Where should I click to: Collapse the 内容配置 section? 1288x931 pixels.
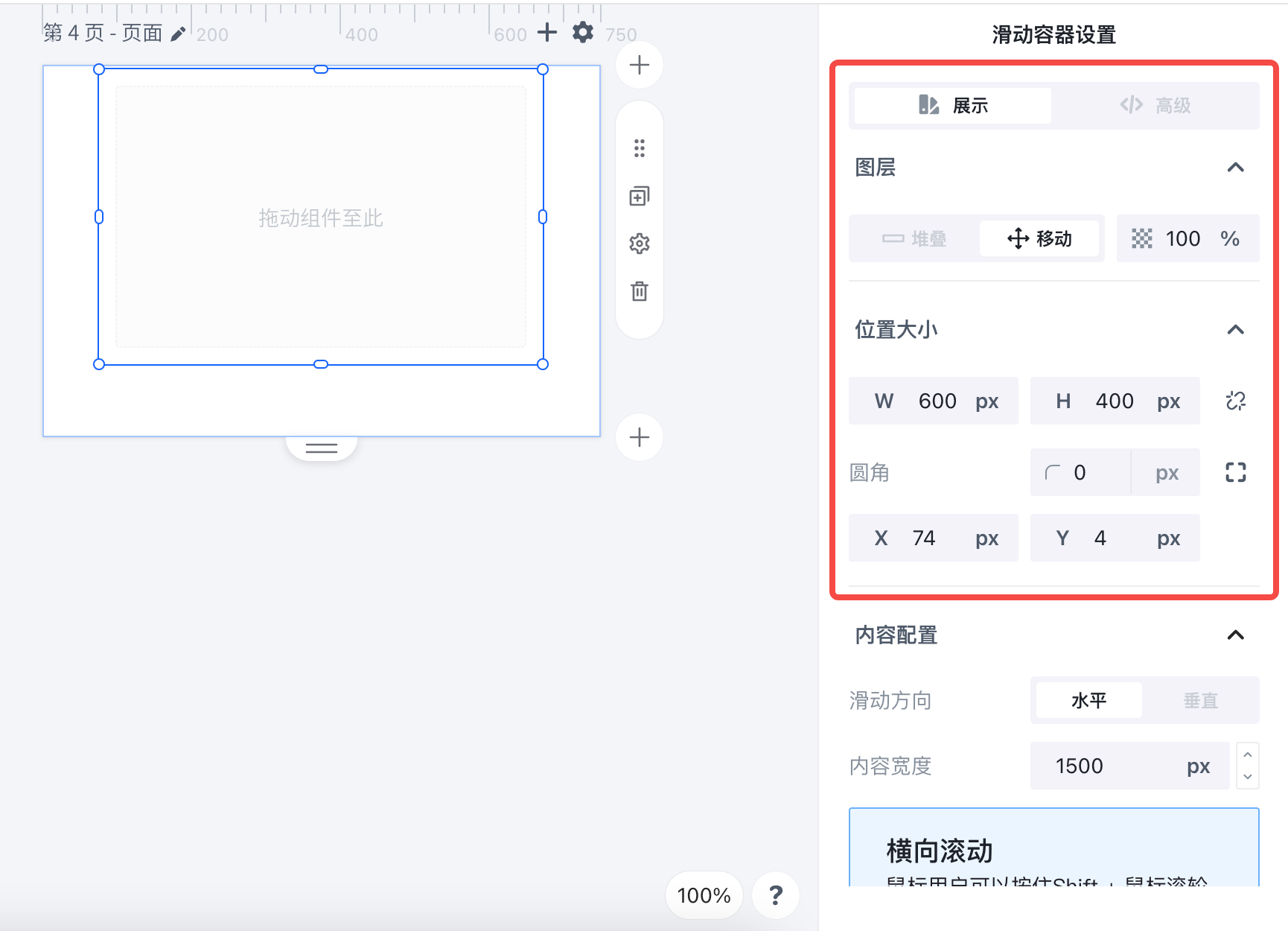point(1236,635)
